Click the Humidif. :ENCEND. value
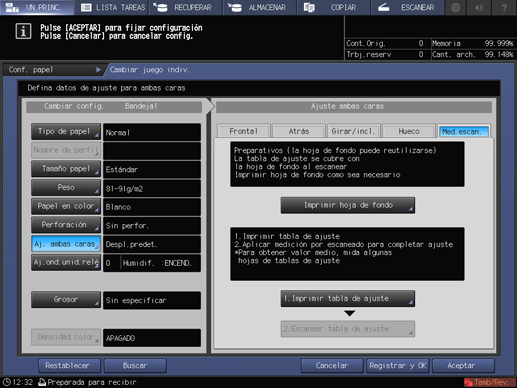 [x=157, y=263]
